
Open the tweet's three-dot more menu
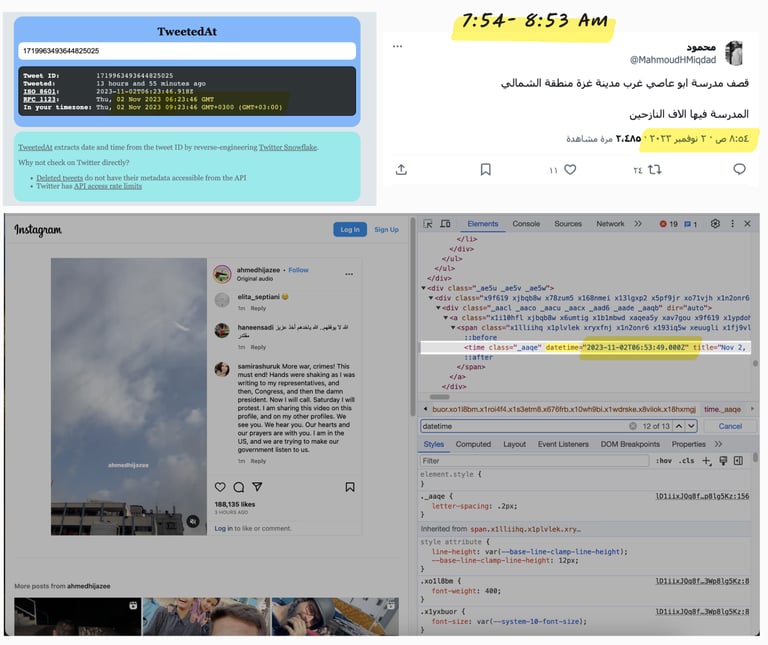coord(397,47)
